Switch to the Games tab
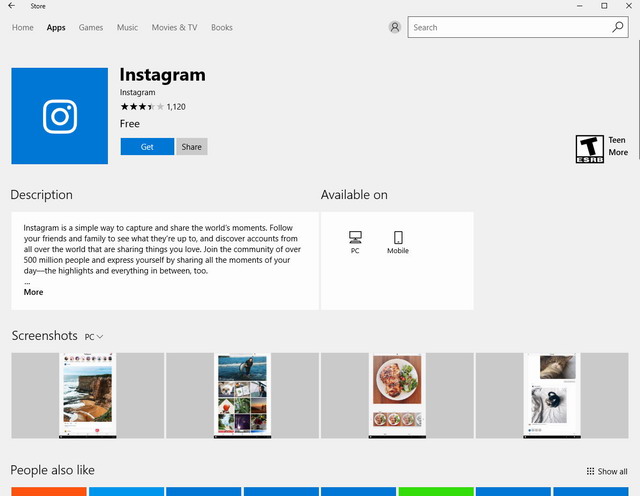This screenshot has height=496, width=640. (x=91, y=28)
